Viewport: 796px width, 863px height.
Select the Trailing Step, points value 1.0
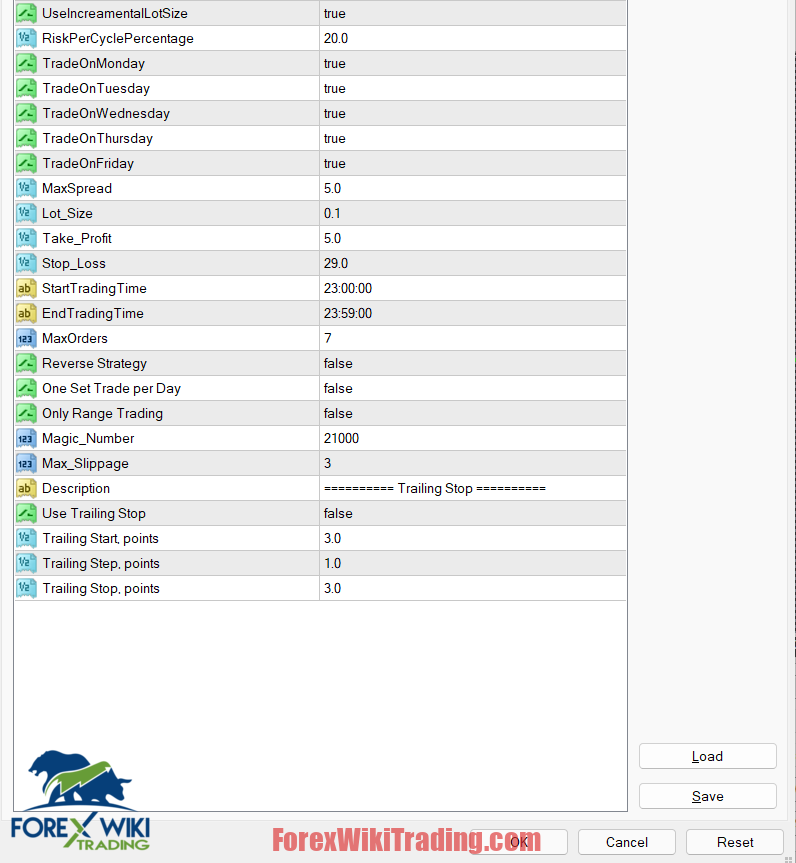pos(332,563)
